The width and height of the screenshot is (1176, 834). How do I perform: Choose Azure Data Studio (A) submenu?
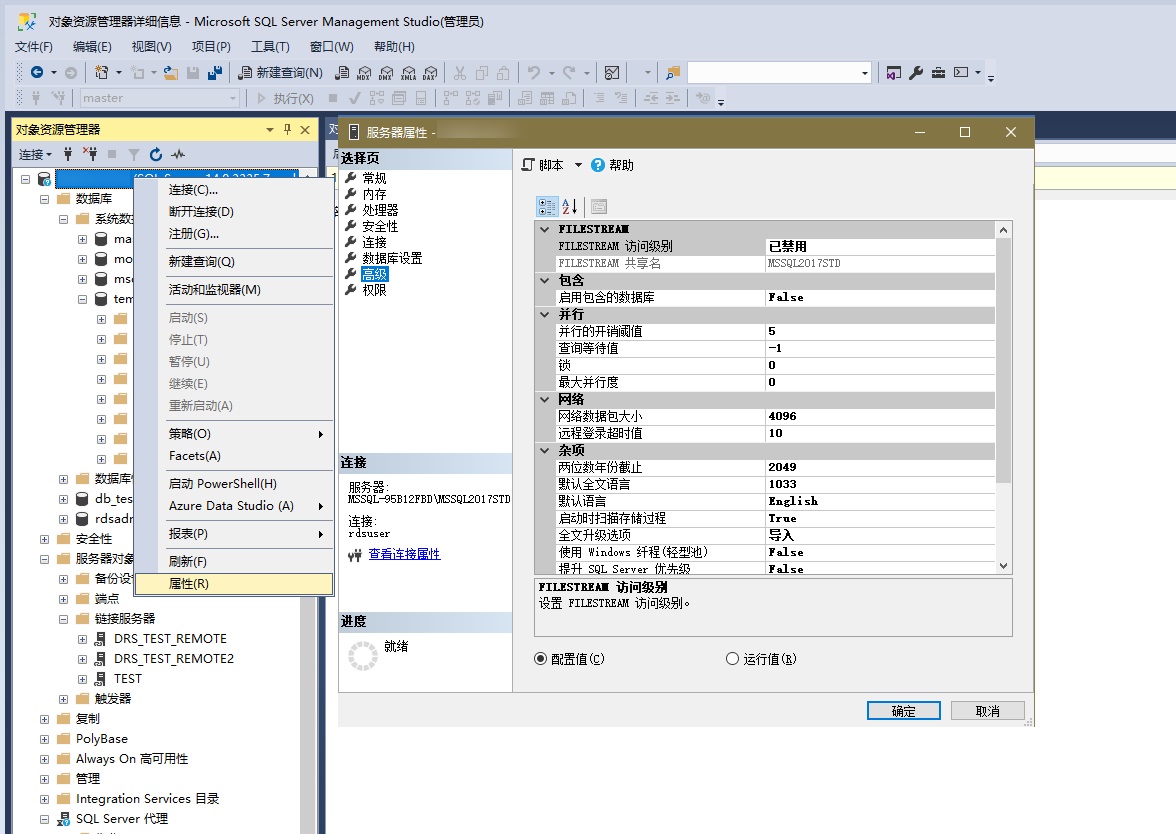[x=234, y=506]
